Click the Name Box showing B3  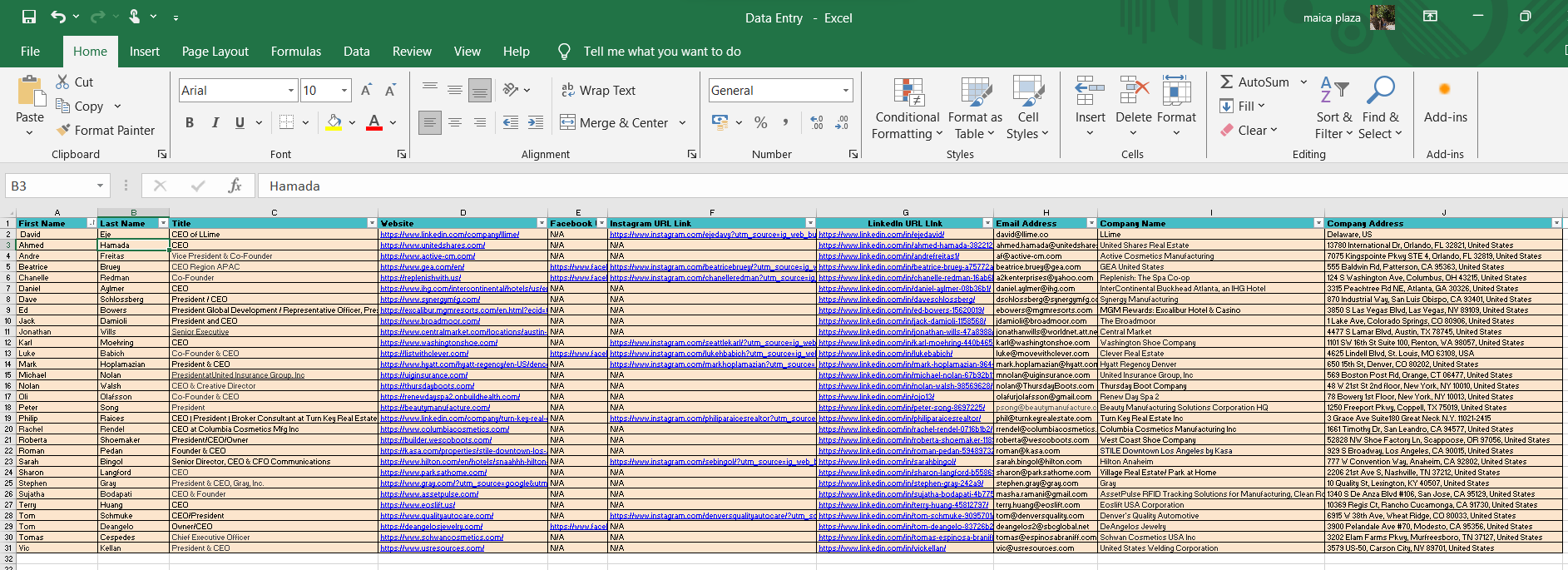[50, 186]
